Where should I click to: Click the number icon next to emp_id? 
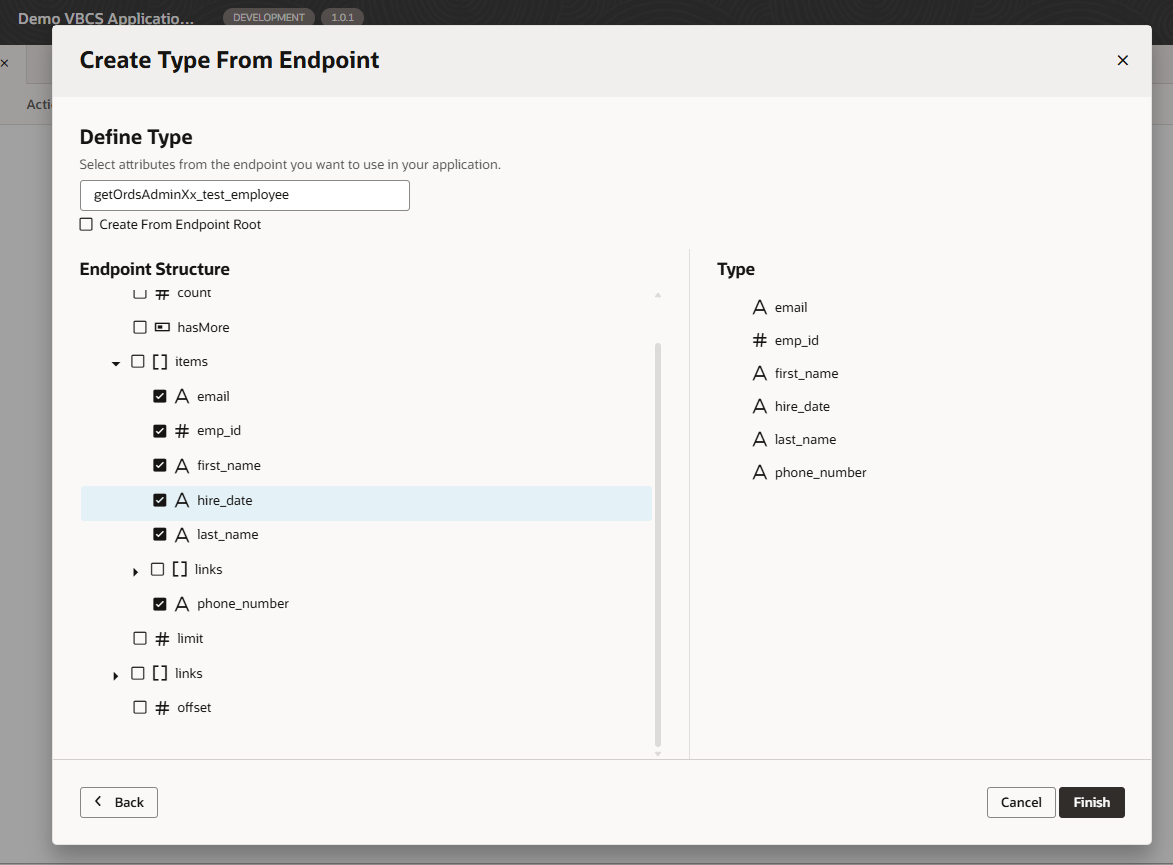click(x=182, y=431)
